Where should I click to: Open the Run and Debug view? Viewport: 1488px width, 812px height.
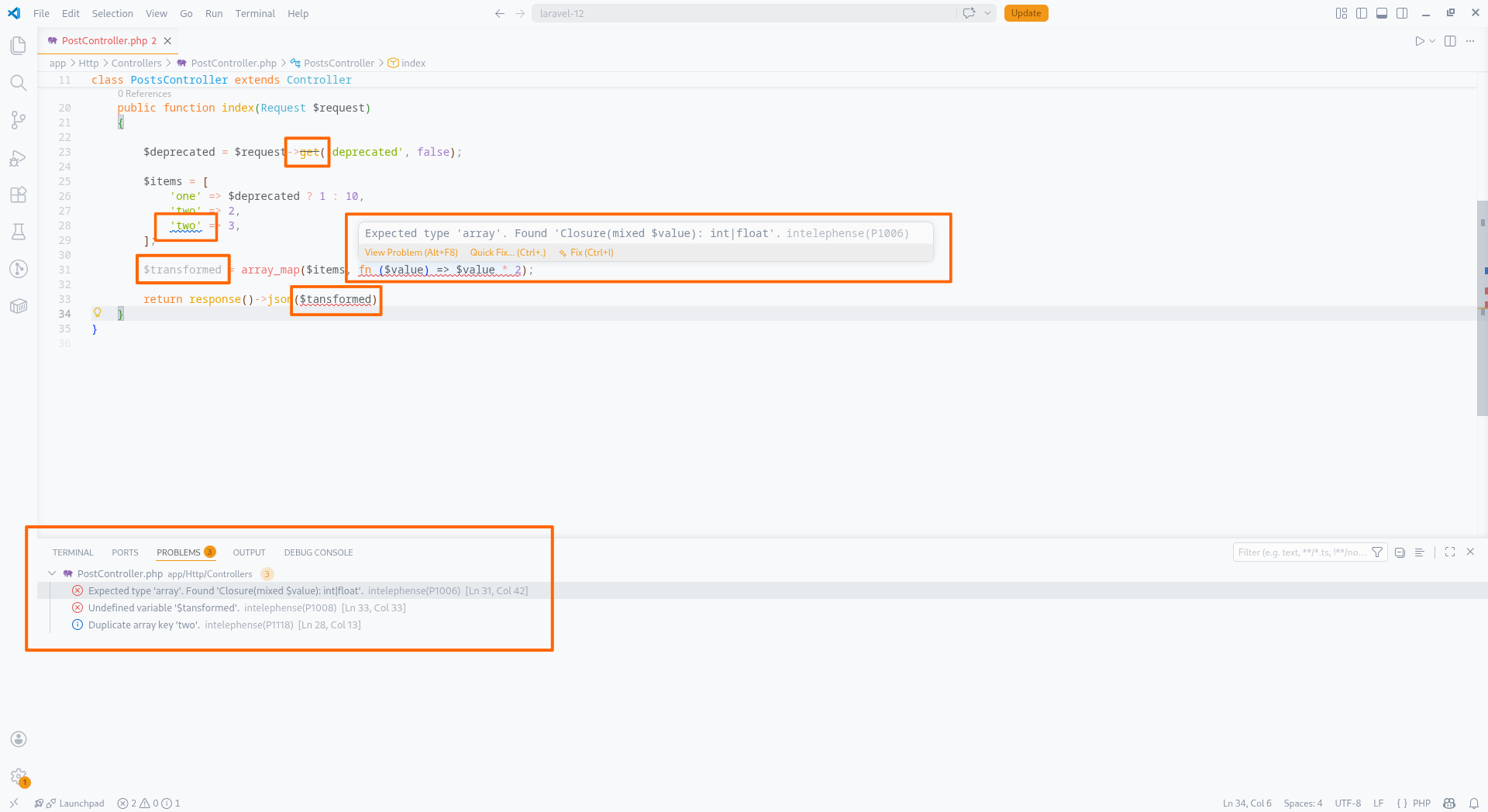click(19, 158)
